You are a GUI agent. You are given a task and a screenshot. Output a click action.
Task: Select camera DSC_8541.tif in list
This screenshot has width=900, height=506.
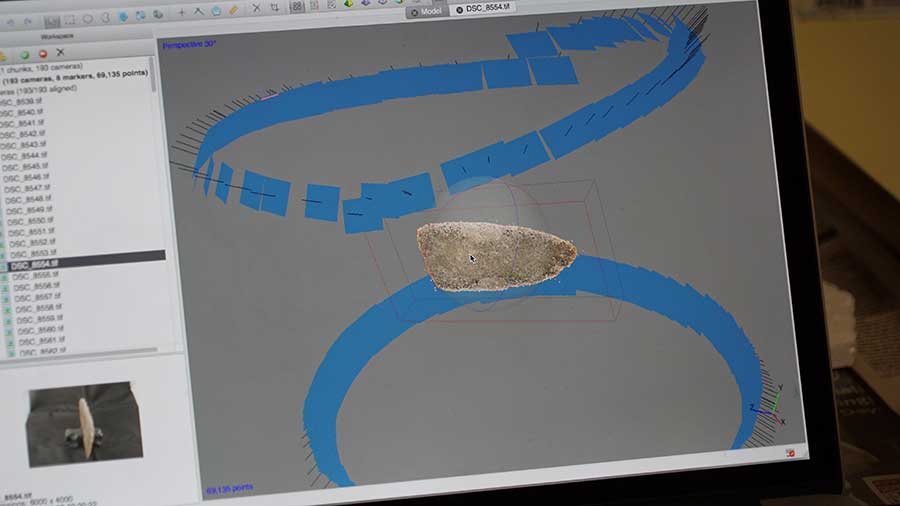pyautogui.click(x=23, y=123)
